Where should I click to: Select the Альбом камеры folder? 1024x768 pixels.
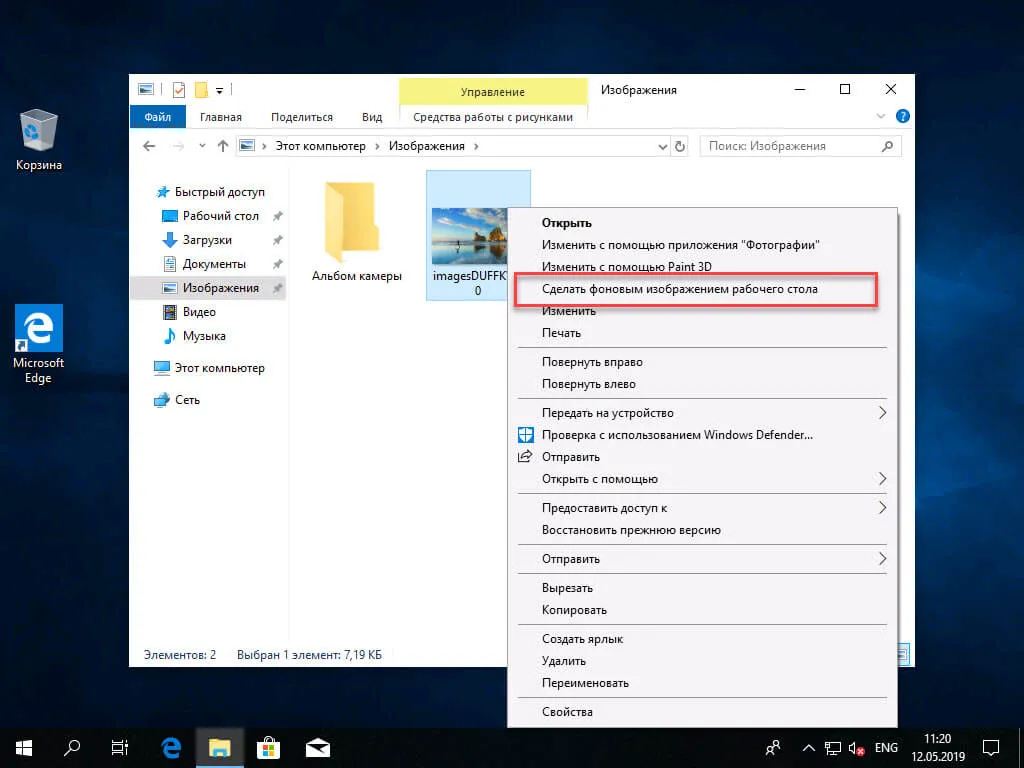point(357,232)
